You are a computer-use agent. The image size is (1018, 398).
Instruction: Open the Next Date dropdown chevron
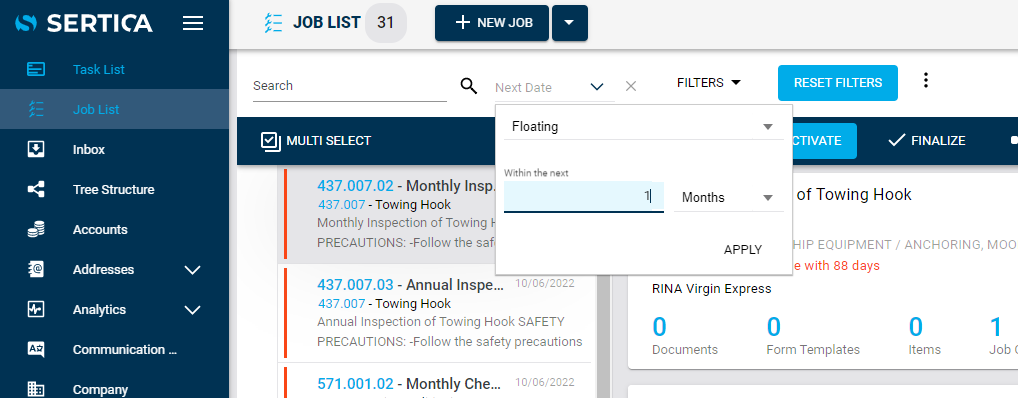[x=597, y=87]
